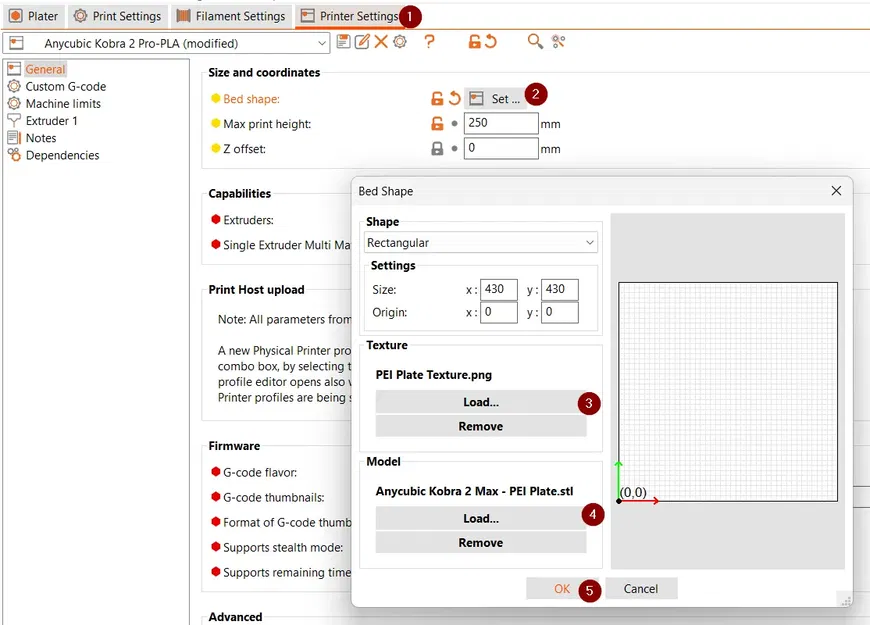Click the save preset icon
The width and height of the screenshot is (870, 625).
tap(343, 41)
